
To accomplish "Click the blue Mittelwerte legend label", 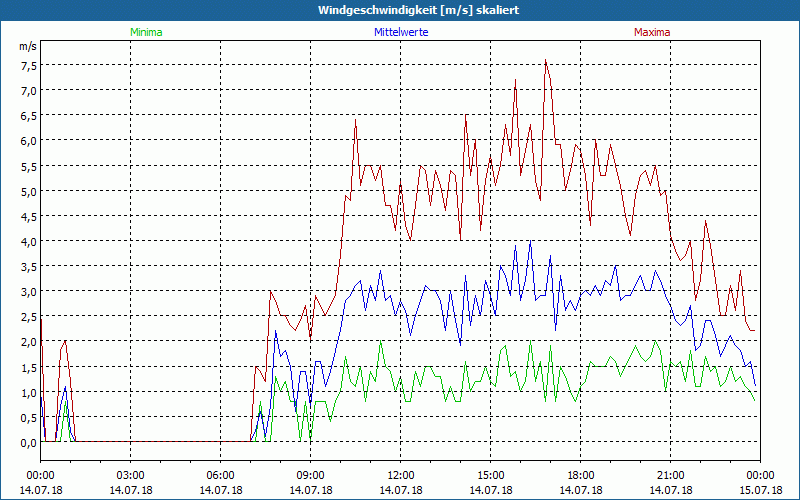I will [x=401, y=32].
